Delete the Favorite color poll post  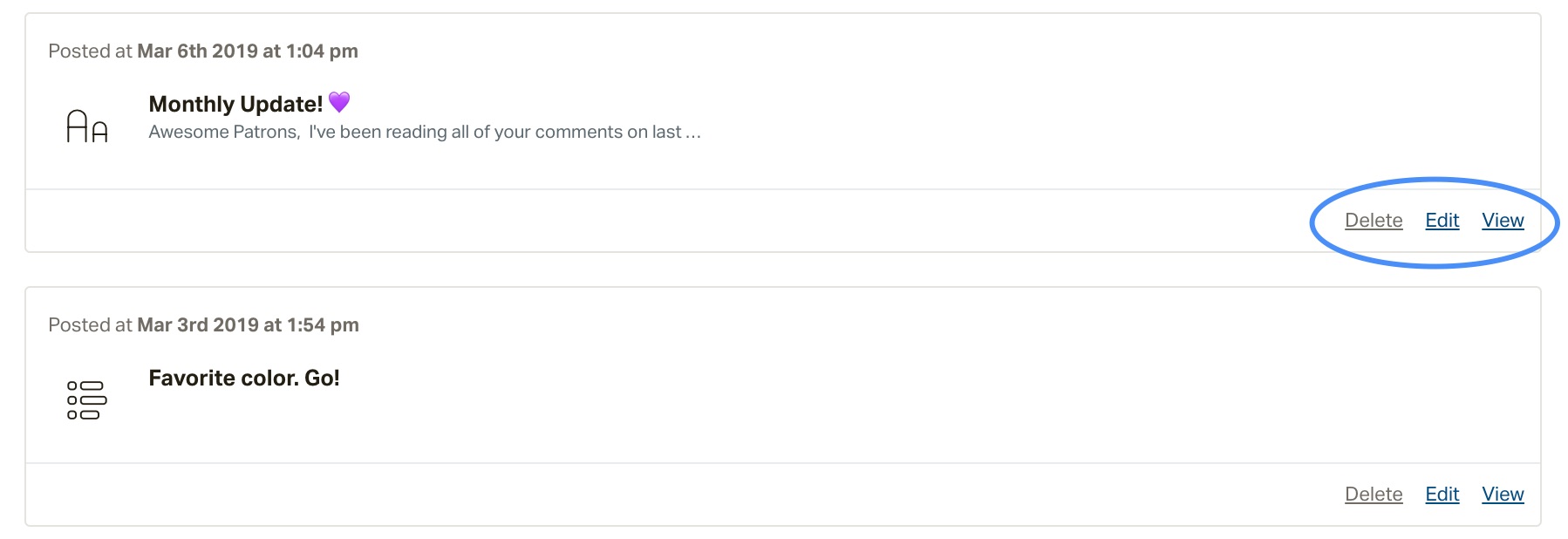(1374, 495)
